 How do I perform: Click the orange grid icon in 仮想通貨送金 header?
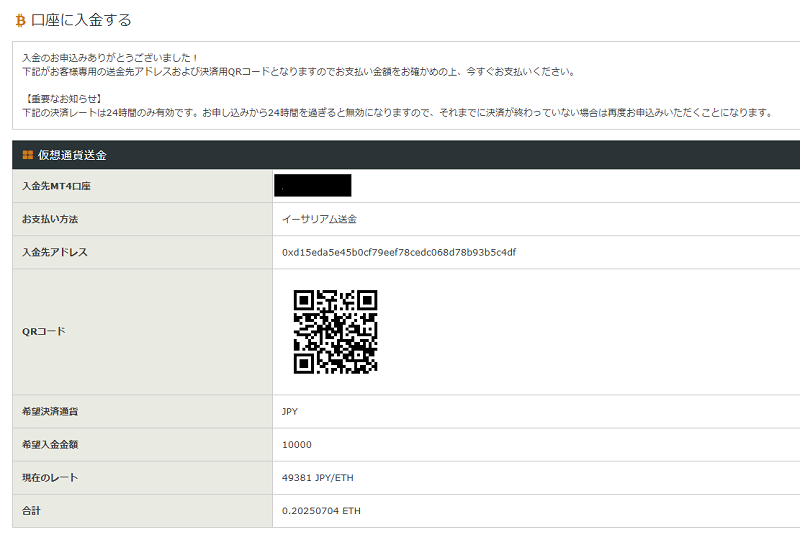[x=28, y=155]
